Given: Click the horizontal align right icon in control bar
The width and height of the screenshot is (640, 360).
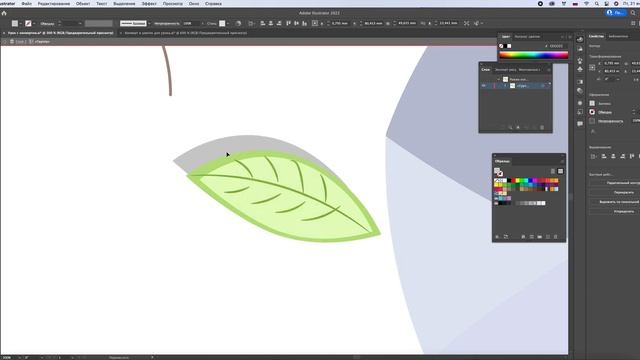Looking at the screenshot, I should click(x=279, y=23).
